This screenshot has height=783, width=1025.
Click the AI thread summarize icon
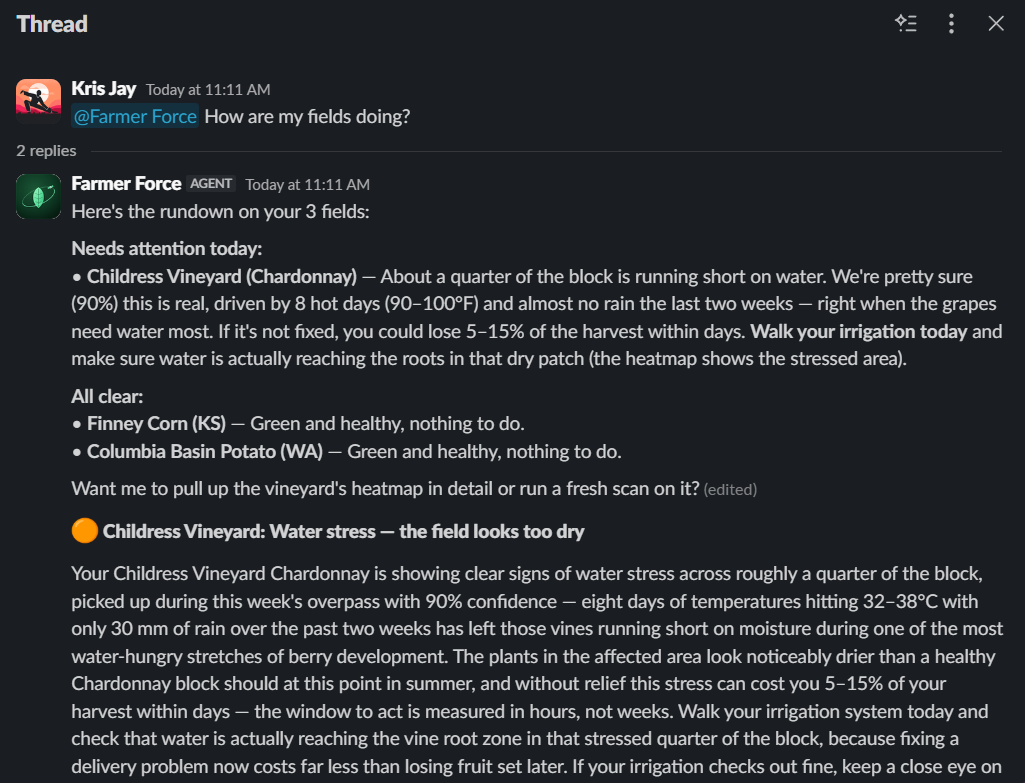coord(906,24)
